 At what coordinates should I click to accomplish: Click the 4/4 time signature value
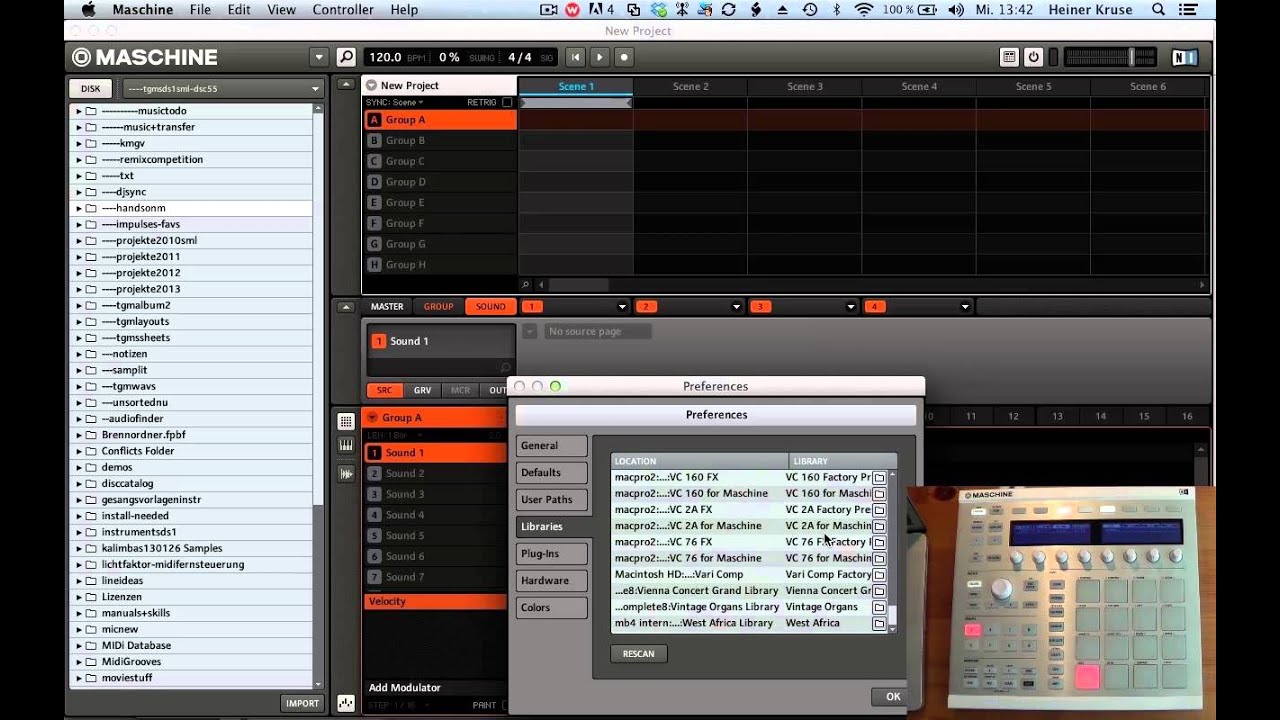[x=520, y=57]
